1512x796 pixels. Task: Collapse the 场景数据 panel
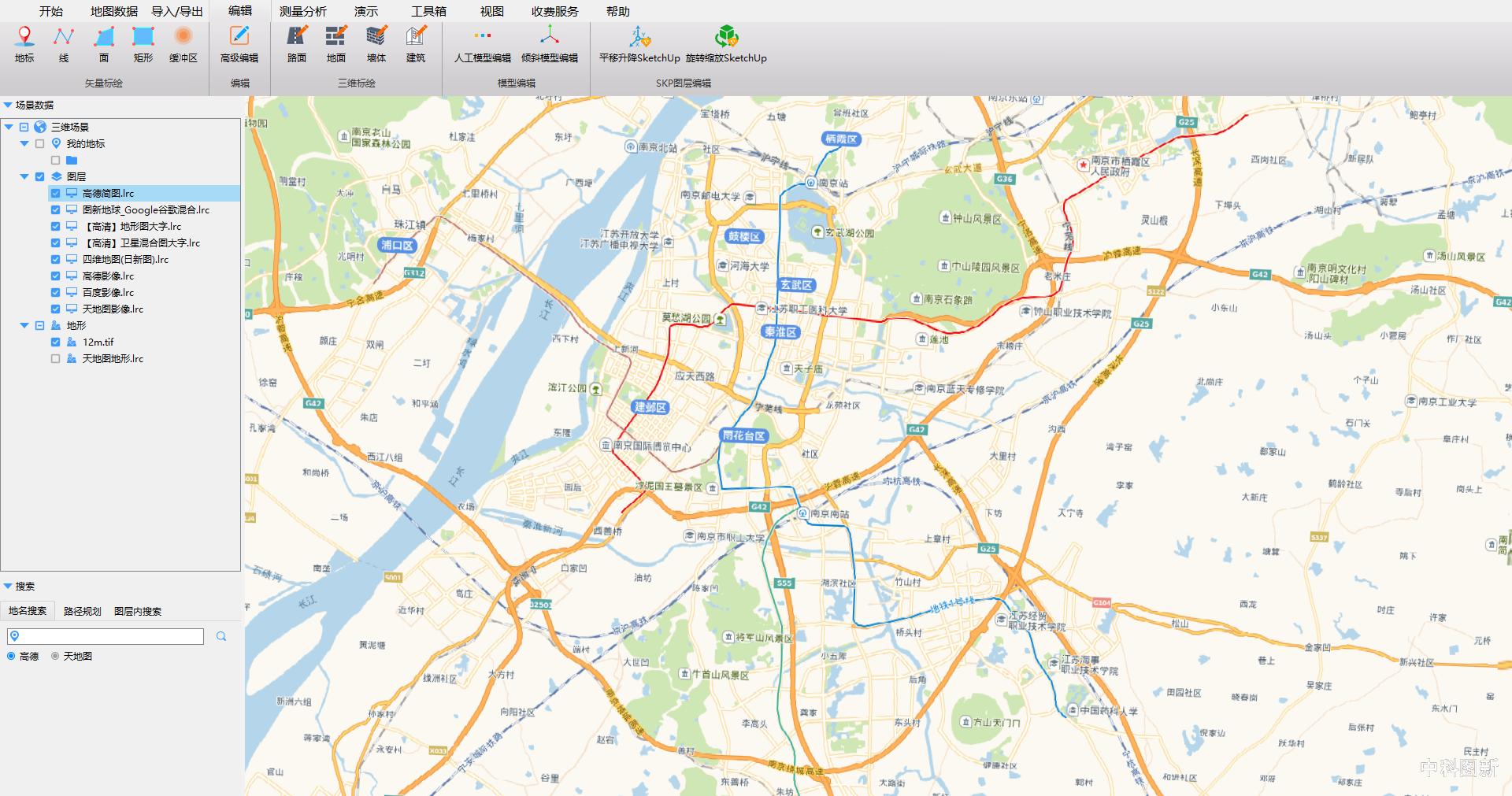click(8, 105)
